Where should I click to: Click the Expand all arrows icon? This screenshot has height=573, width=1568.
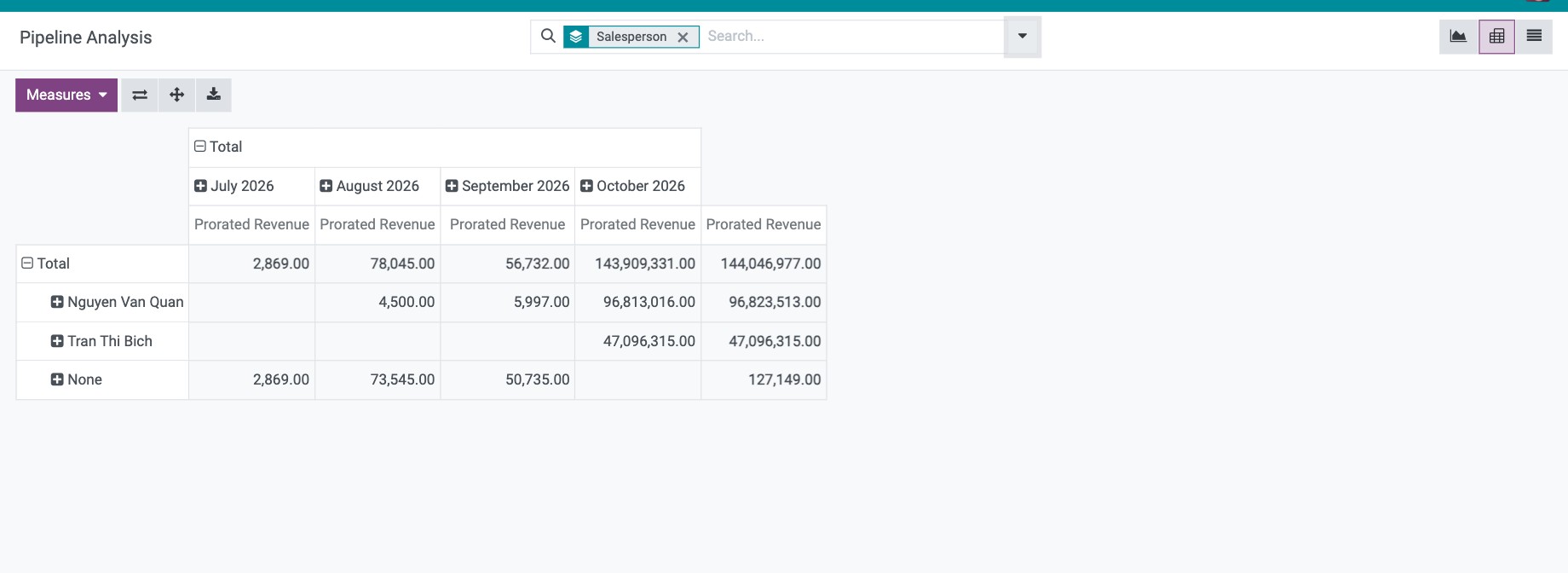point(176,95)
